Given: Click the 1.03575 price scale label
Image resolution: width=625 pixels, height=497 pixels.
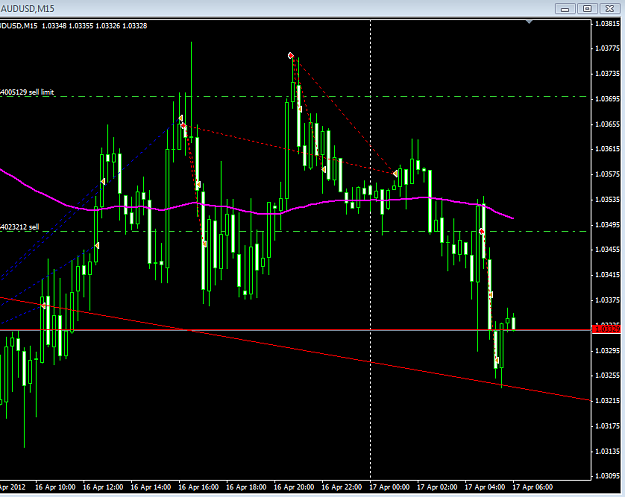Looking at the screenshot, I should tap(607, 174).
